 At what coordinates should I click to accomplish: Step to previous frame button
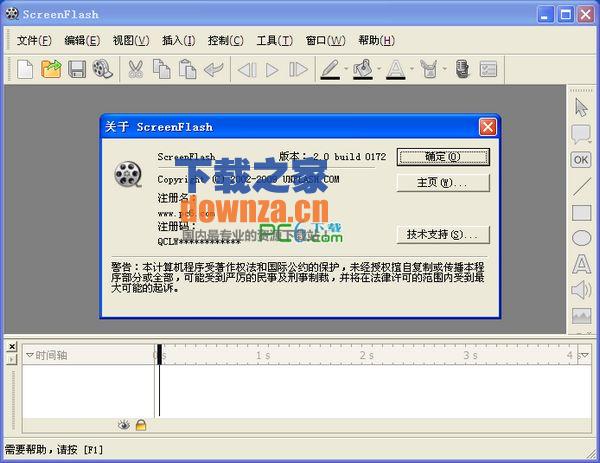[x=247, y=70]
